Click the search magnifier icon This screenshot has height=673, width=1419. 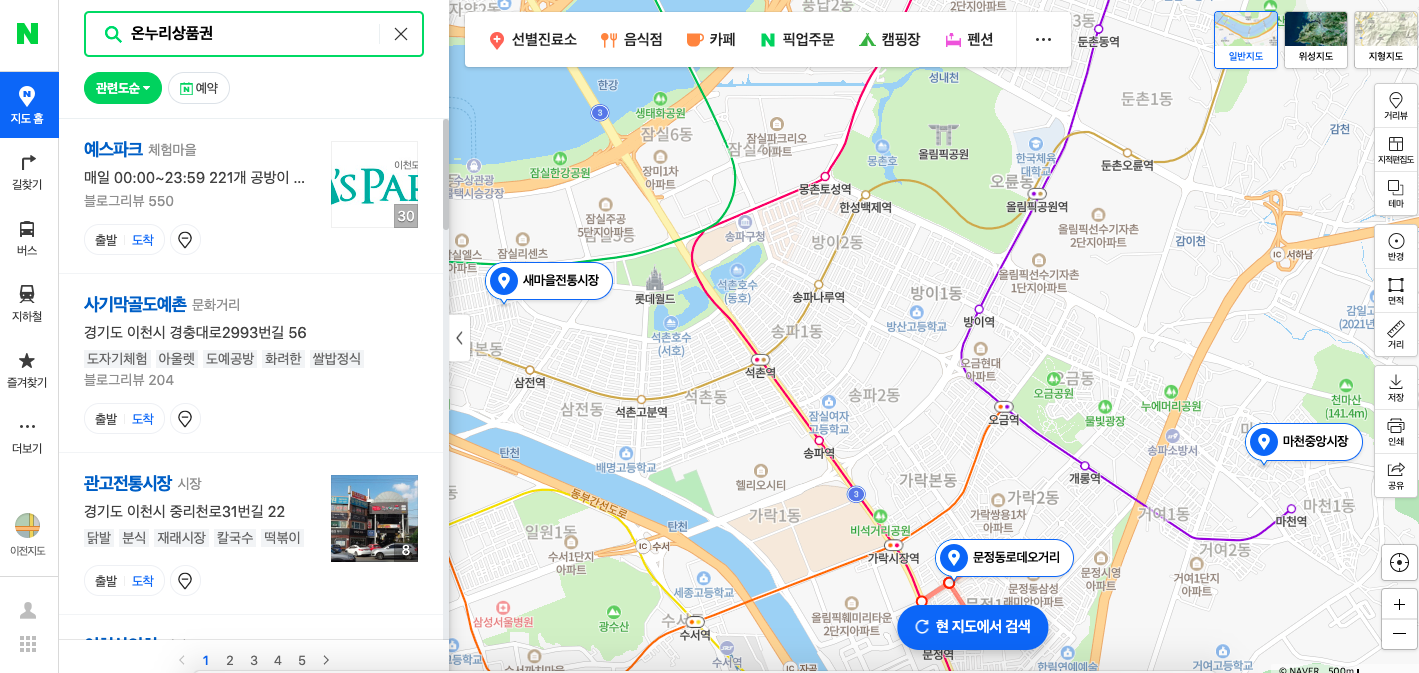point(113,34)
